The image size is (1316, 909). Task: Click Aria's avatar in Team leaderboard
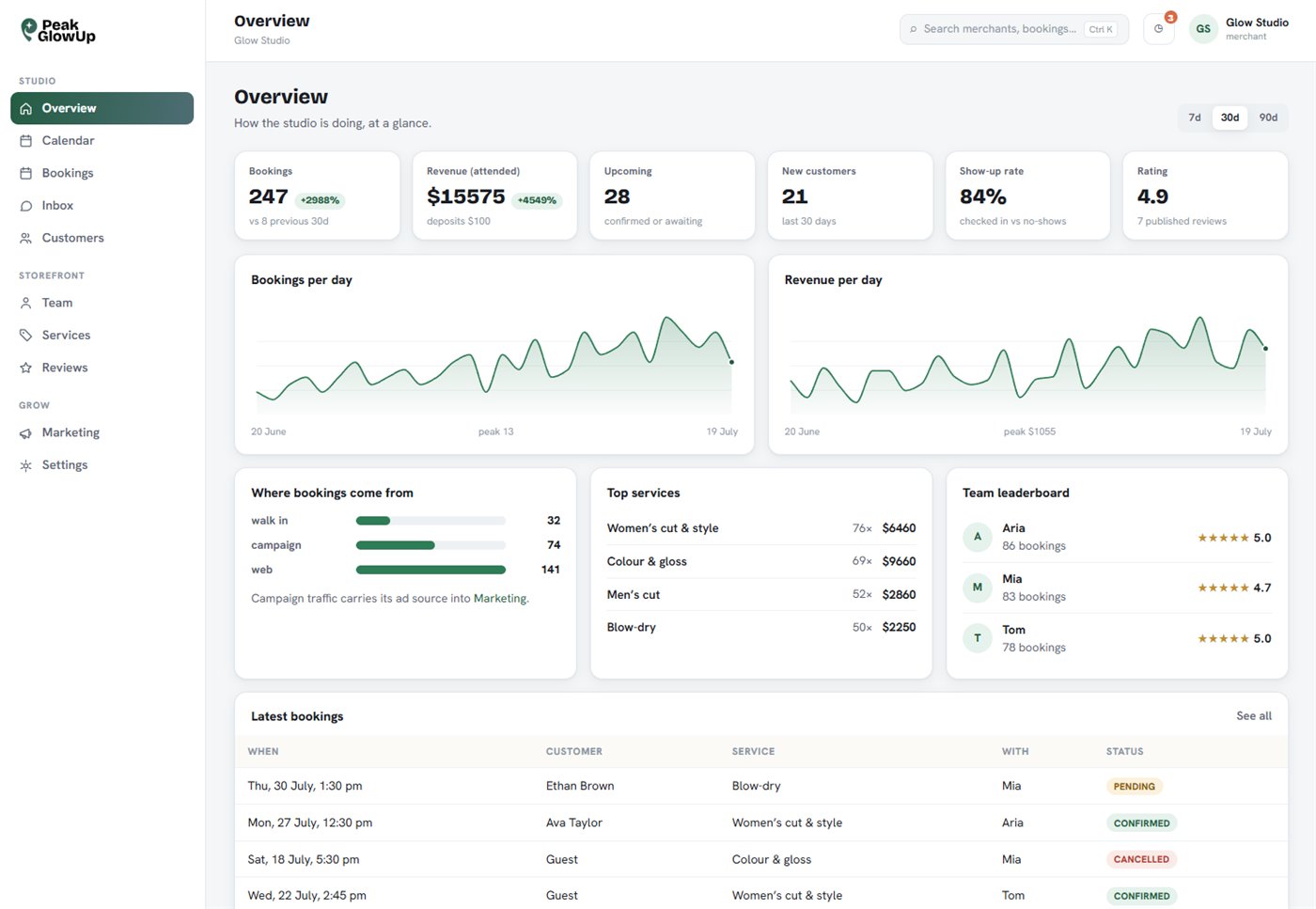point(978,537)
